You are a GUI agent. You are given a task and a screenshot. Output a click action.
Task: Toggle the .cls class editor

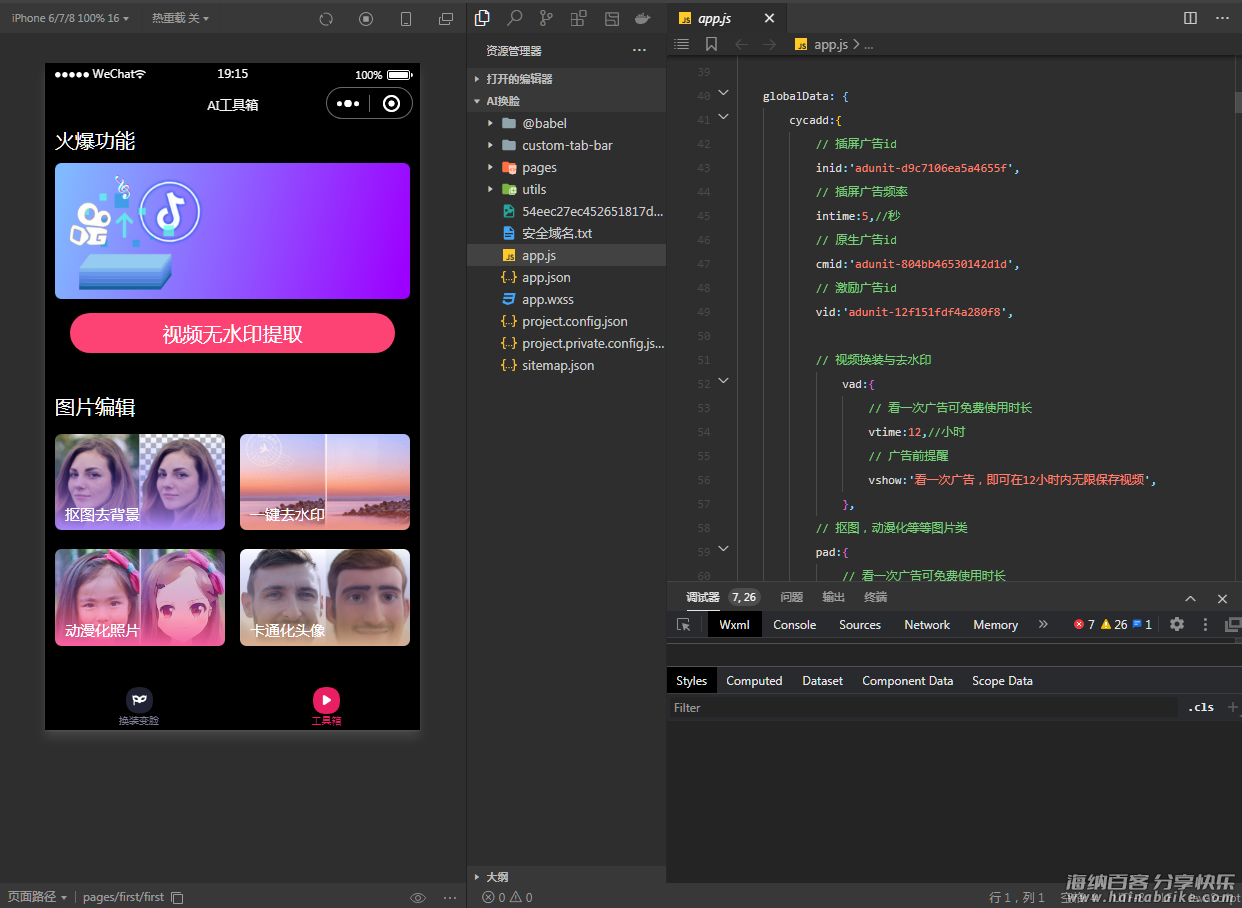coord(1201,707)
